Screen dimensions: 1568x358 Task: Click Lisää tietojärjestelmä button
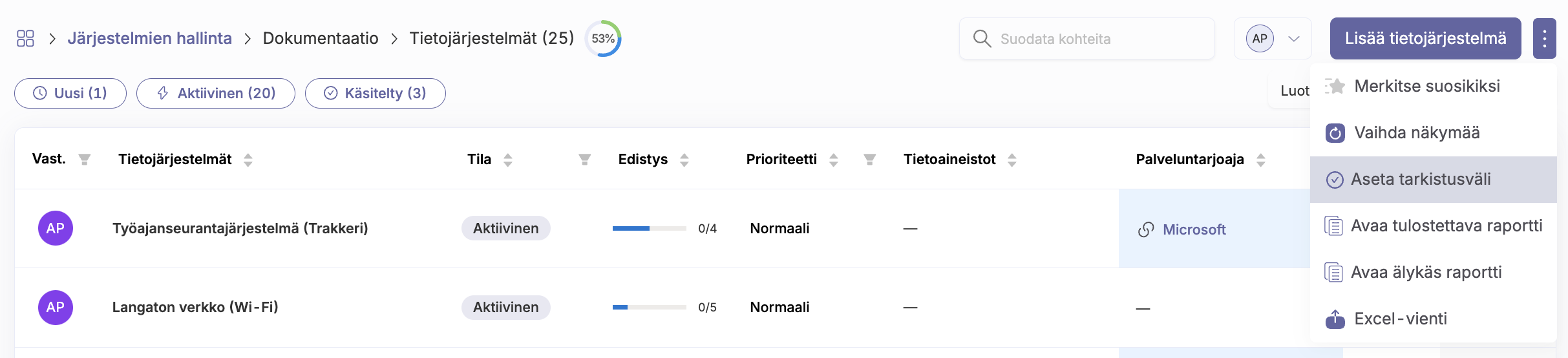pos(1425,38)
